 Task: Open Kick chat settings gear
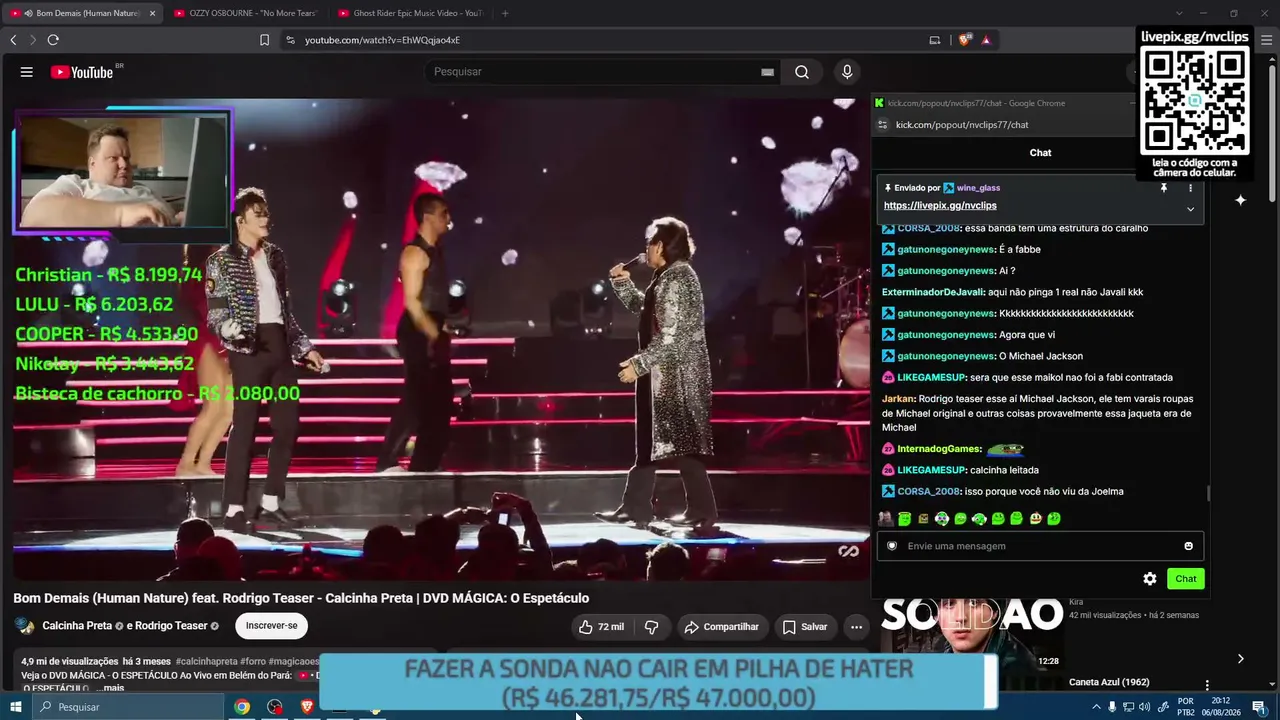point(1150,579)
